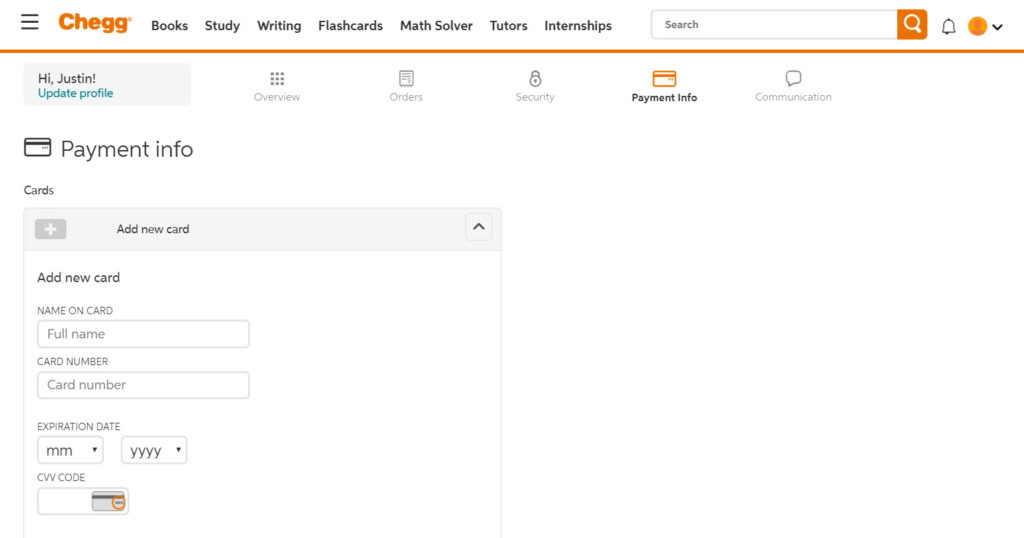Open the Orders receipt icon

(406, 79)
